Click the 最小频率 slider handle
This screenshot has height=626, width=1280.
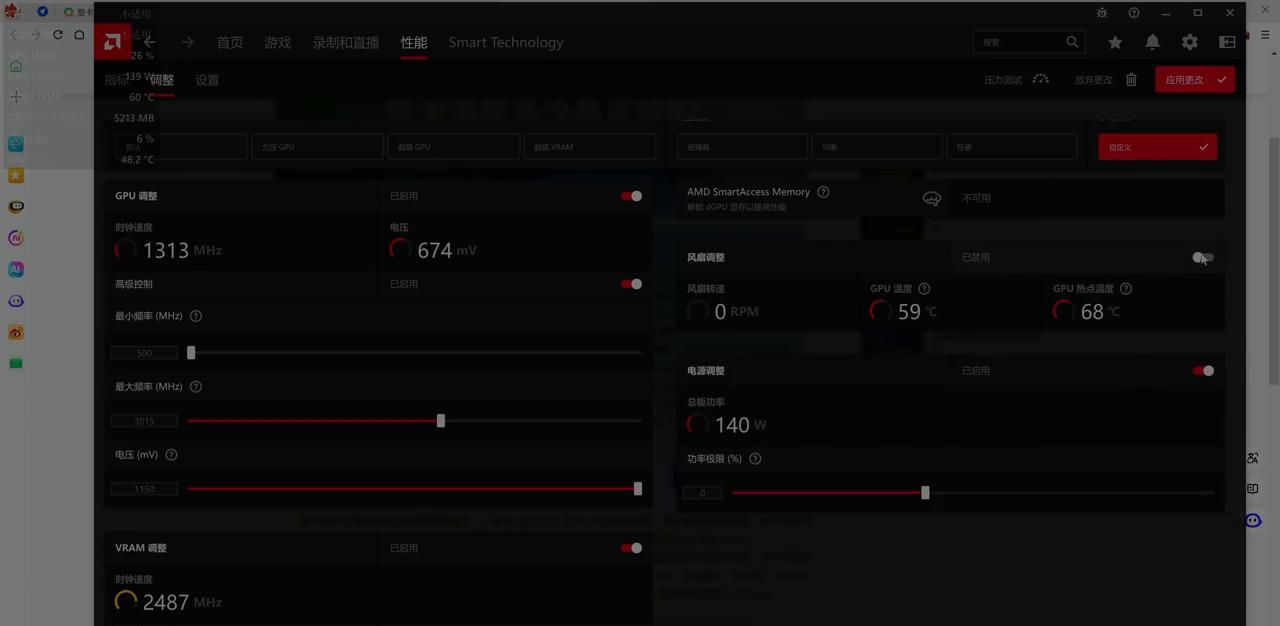[191, 353]
